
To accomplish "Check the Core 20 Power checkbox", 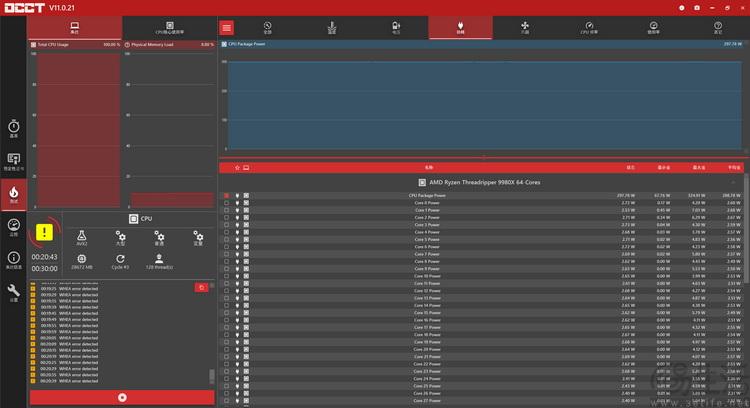I will pyautogui.click(x=226, y=349).
